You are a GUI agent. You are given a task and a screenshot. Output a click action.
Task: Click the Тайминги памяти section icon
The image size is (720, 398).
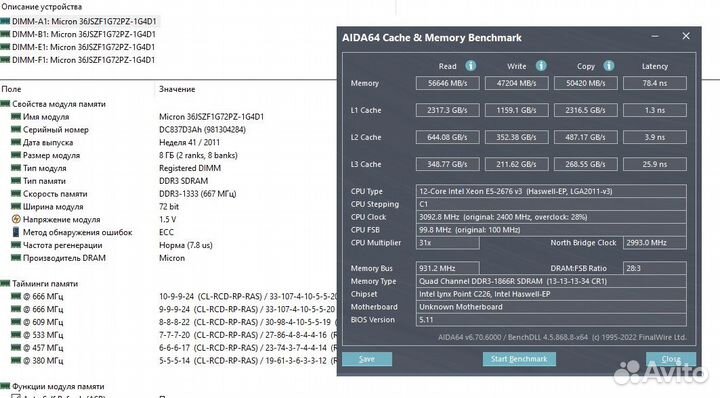[6, 283]
